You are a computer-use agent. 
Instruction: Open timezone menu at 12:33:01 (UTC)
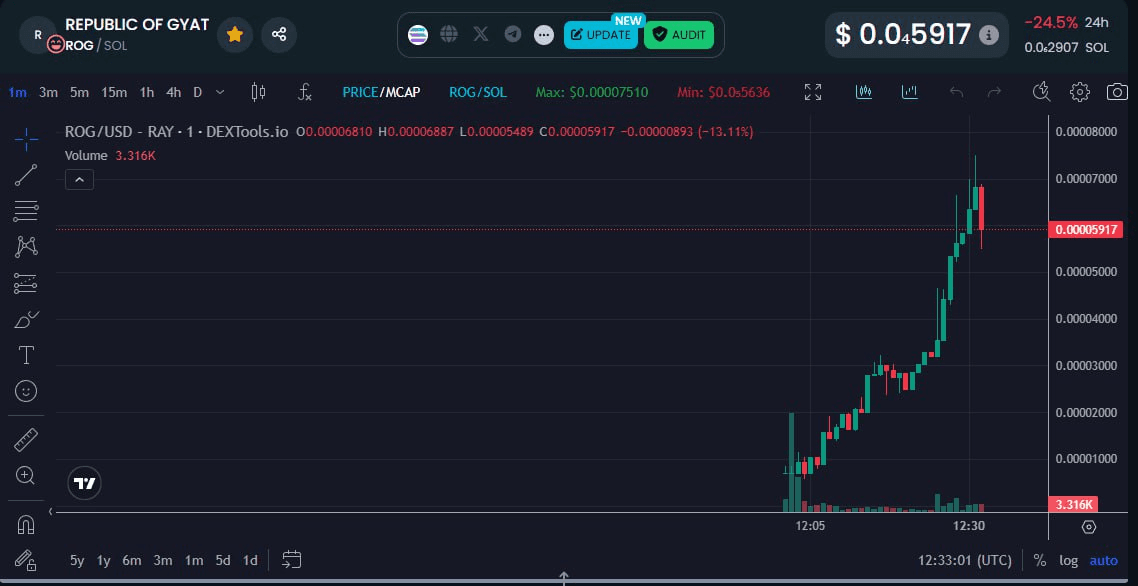pos(965,561)
